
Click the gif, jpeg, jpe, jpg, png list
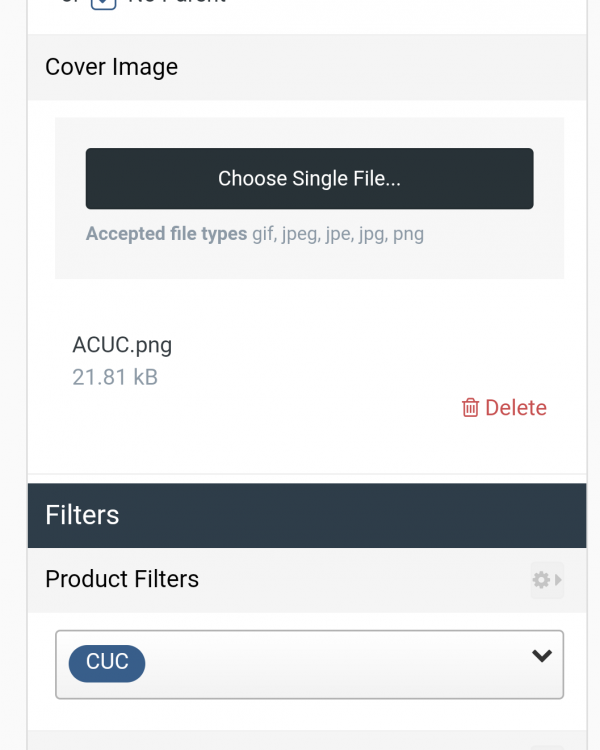[338, 234]
